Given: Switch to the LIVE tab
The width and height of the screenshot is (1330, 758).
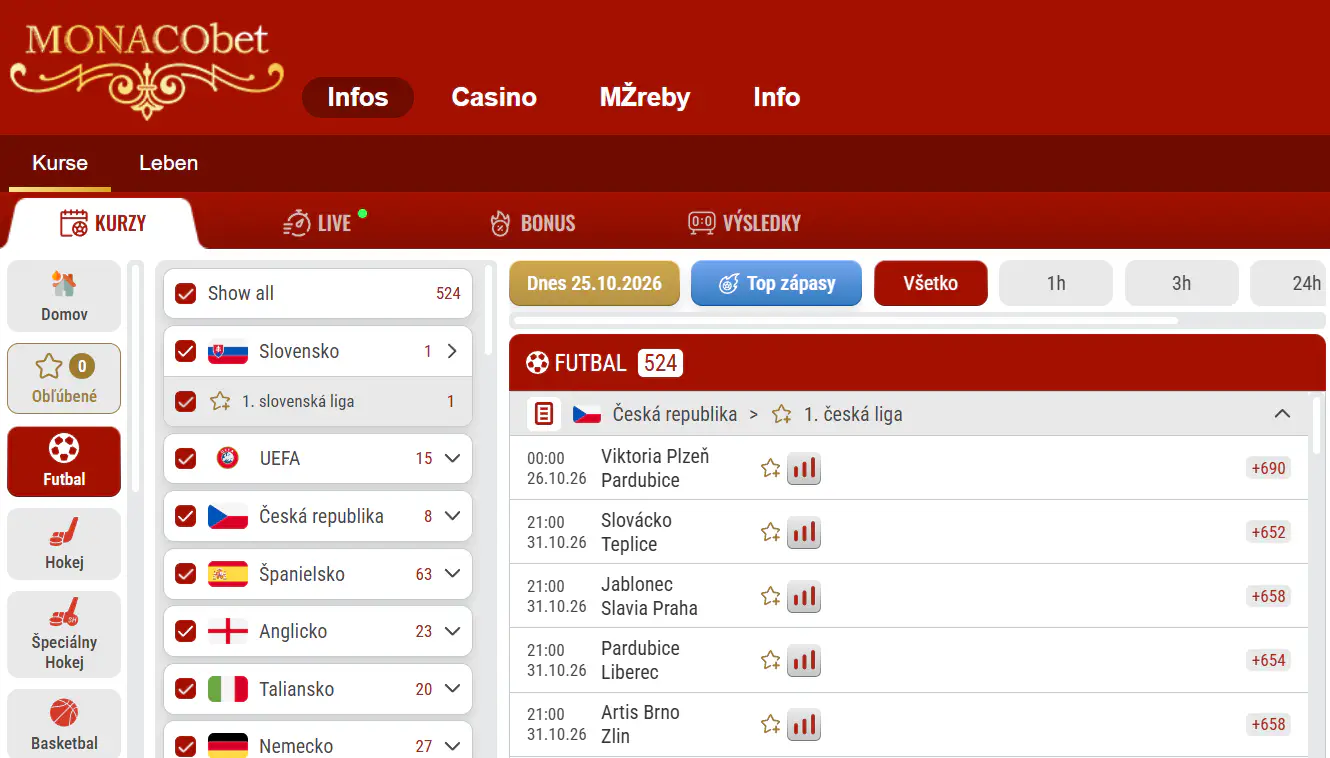Looking at the screenshot, I should click(x=325, y=222).
